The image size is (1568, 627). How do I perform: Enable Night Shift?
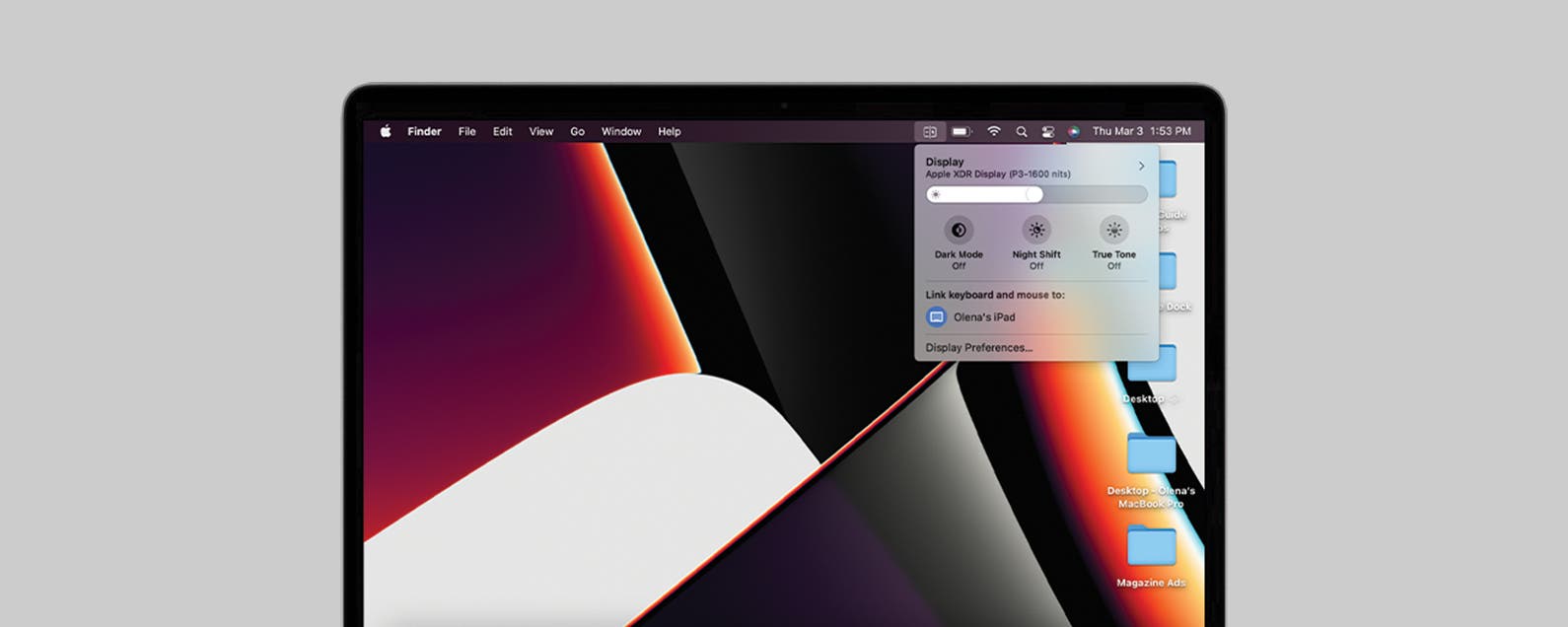[x=1036, y=231]
